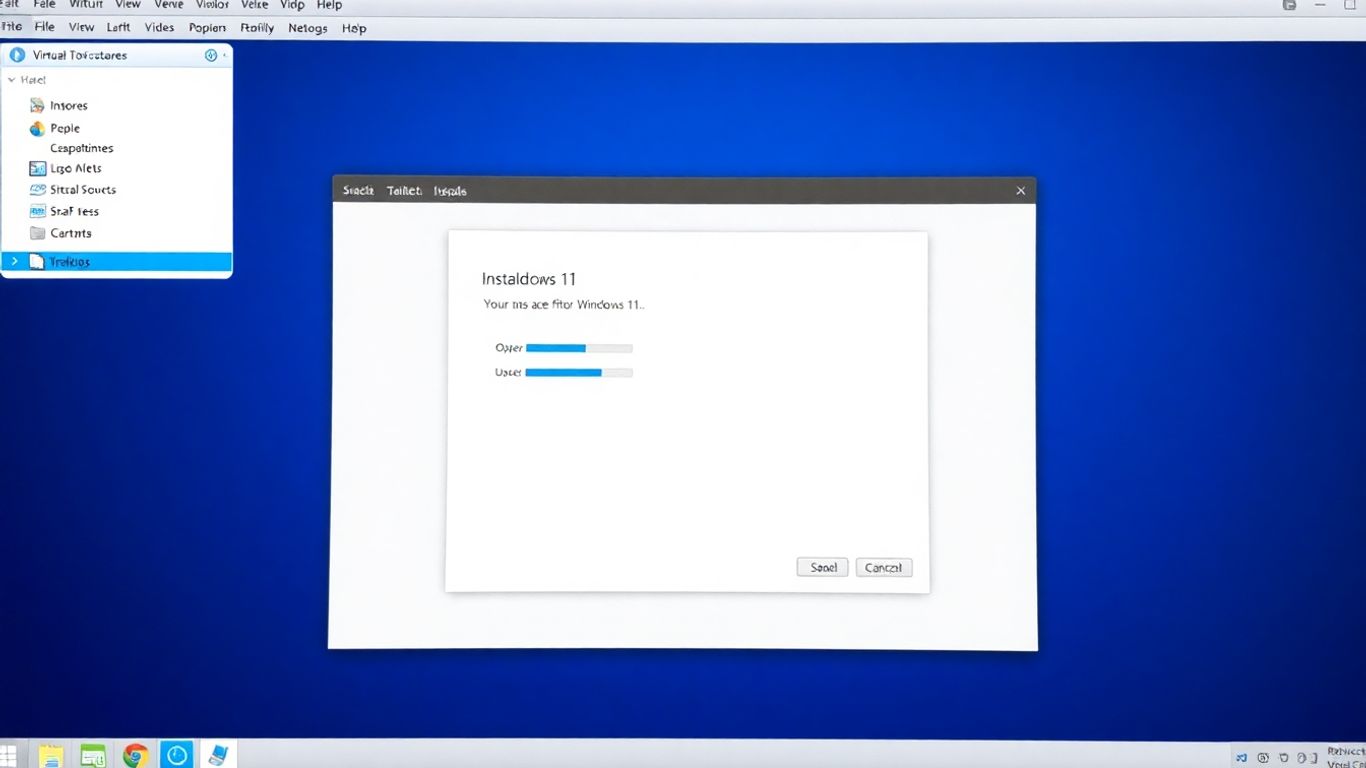
Task: Click the Sanel button
Action: click(823, 567)
